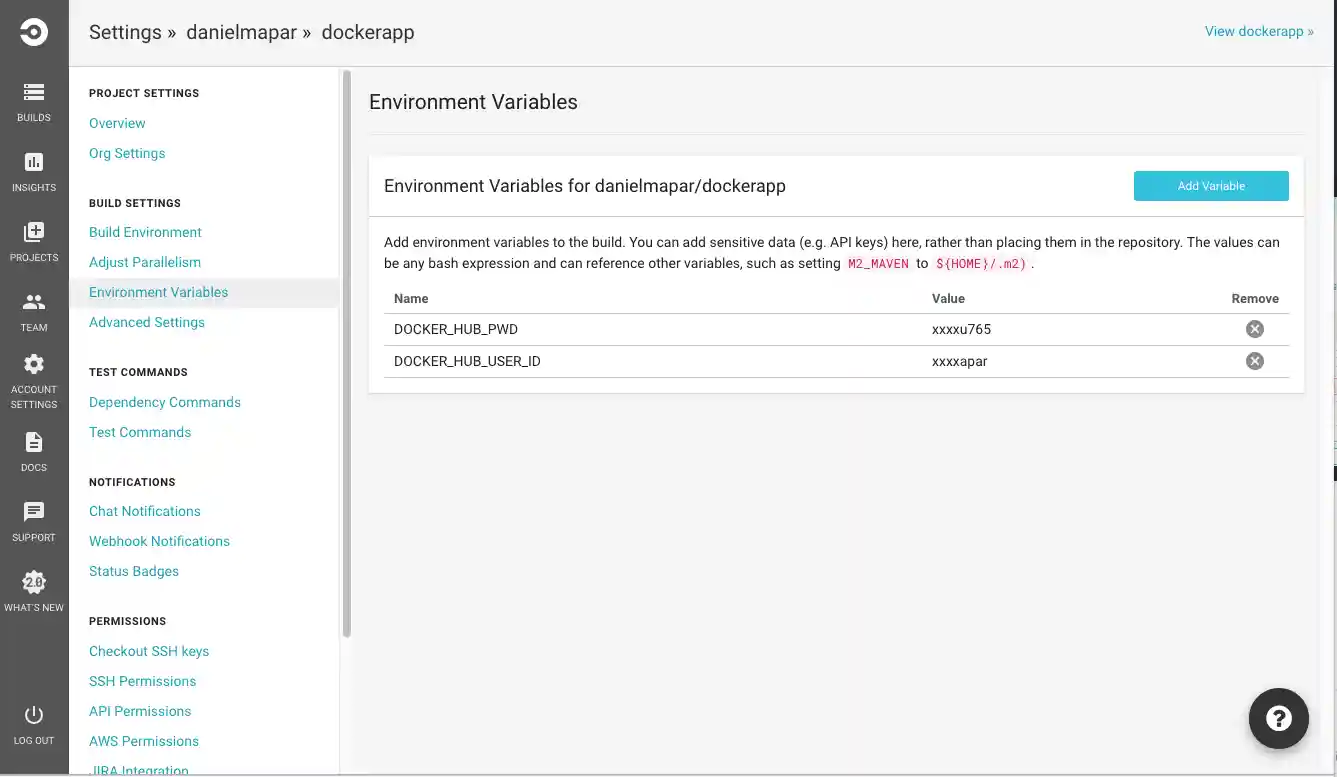
Task: Open Adjust Parallelism settings
Action: point(144,261)
